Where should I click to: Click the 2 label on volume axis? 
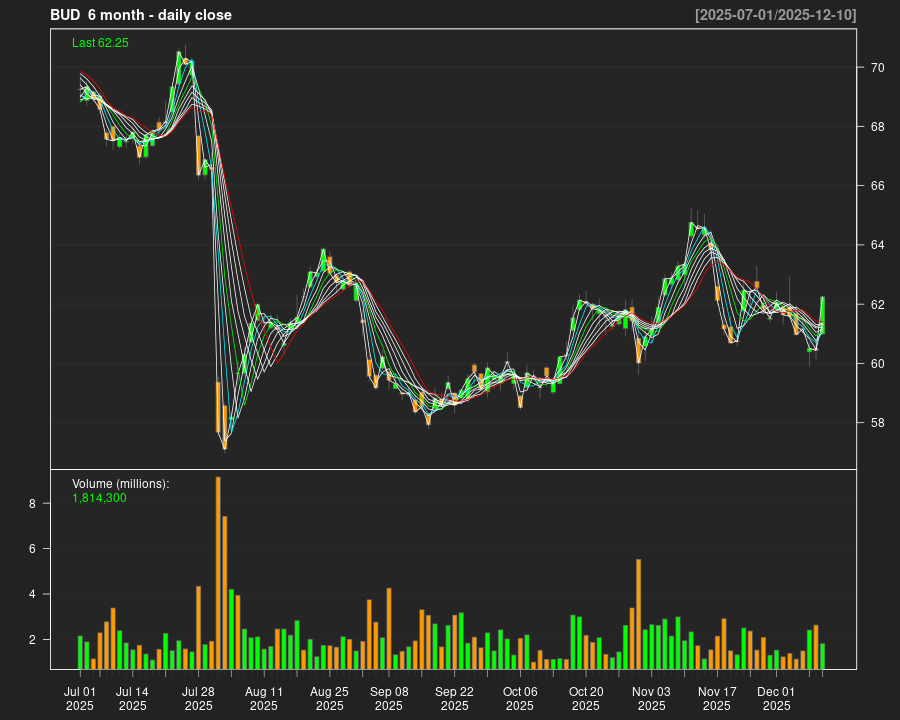[32, 639]
